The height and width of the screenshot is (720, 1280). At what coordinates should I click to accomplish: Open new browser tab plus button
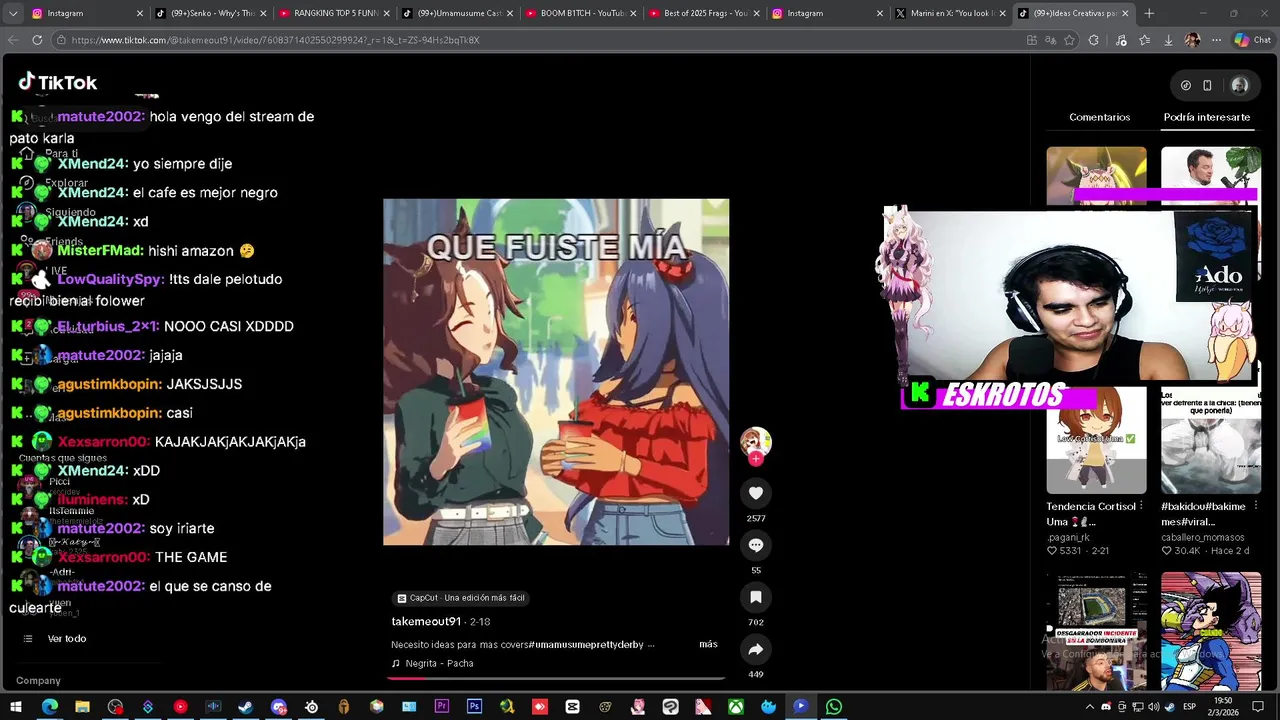tap(1149, 13)
